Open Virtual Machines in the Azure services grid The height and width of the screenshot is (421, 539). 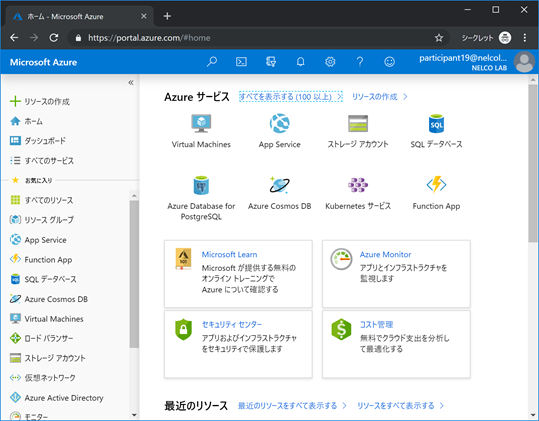click(x=201, y=131)
